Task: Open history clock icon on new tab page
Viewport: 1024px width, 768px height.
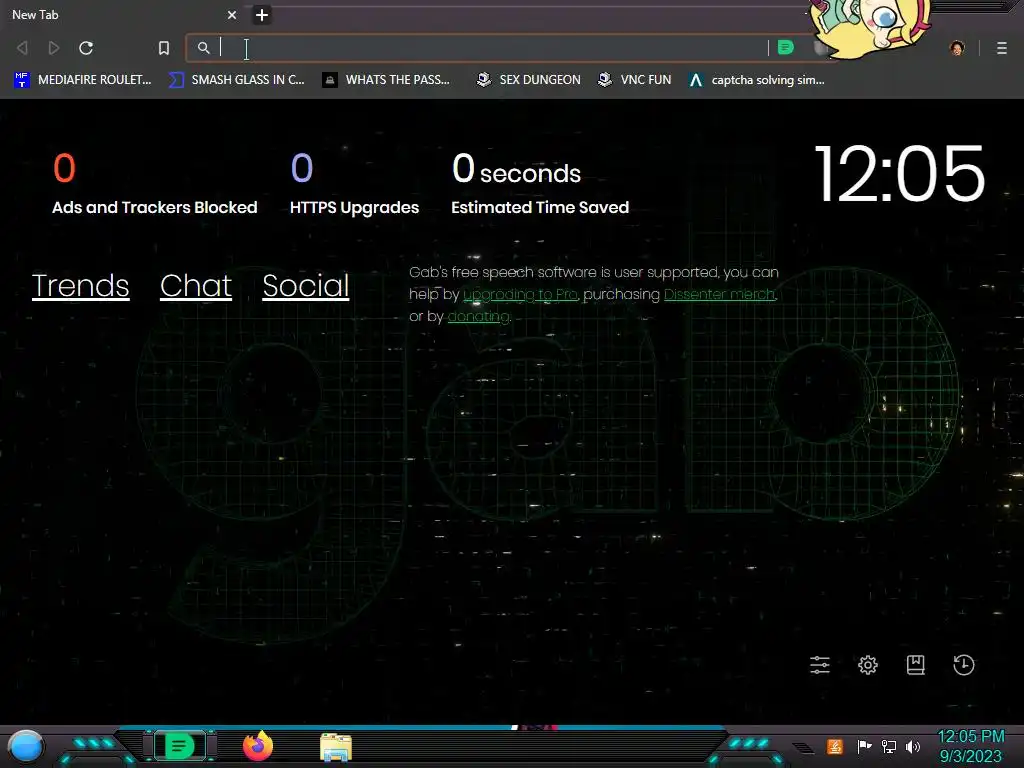Action: [964, 665]
